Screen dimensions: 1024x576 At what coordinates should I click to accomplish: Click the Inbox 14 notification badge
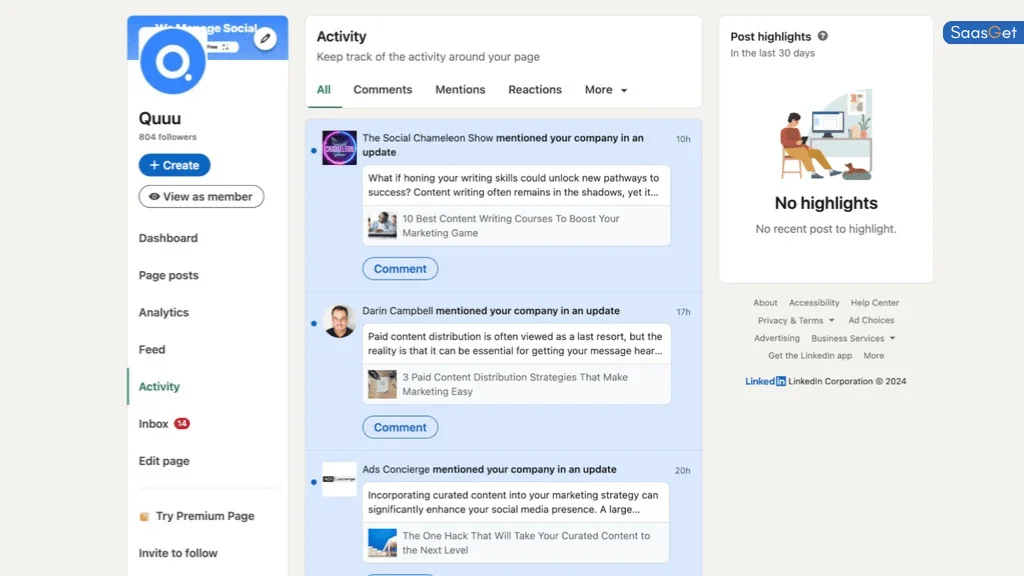(182, 423)
